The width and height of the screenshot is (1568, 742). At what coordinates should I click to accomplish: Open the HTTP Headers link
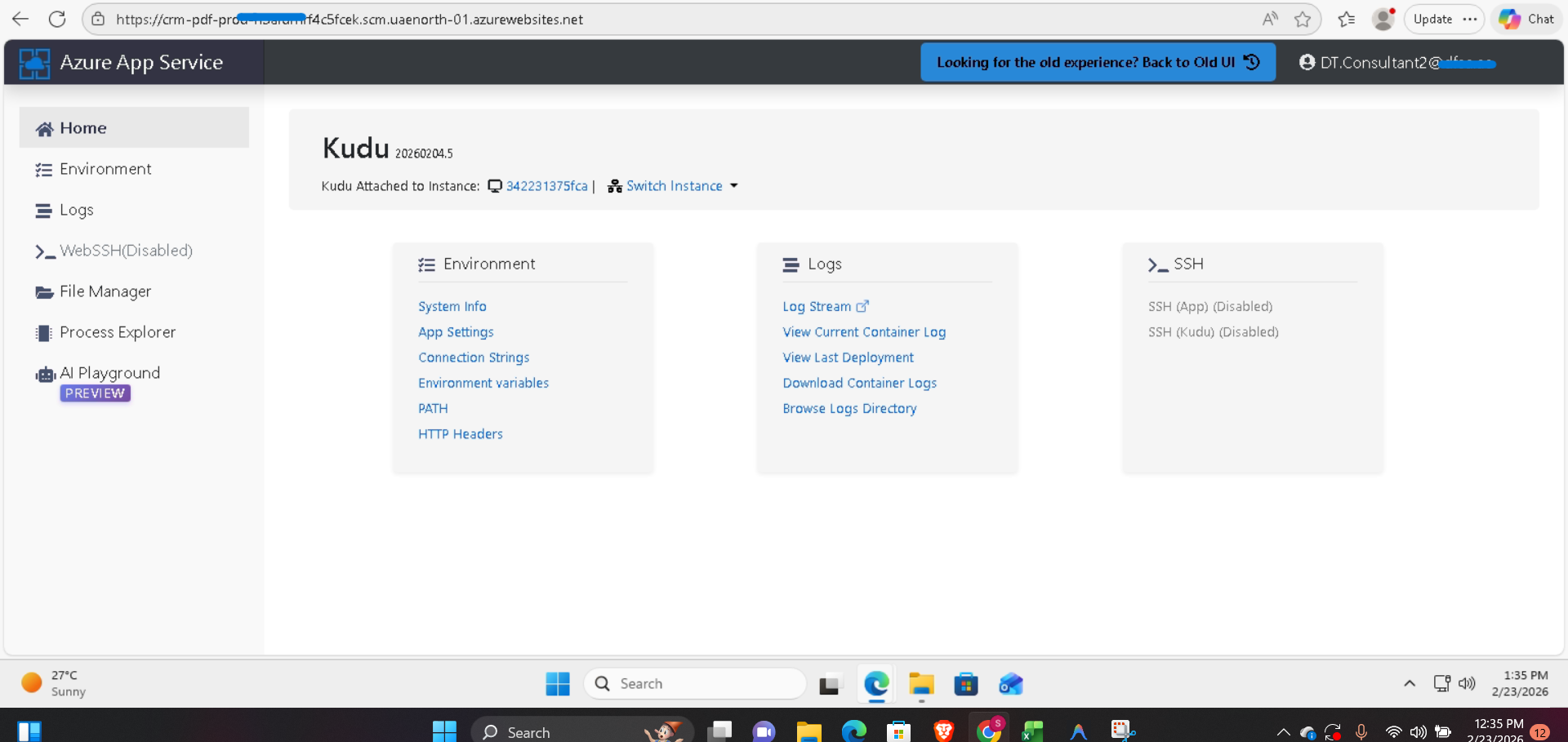[461, 434]
